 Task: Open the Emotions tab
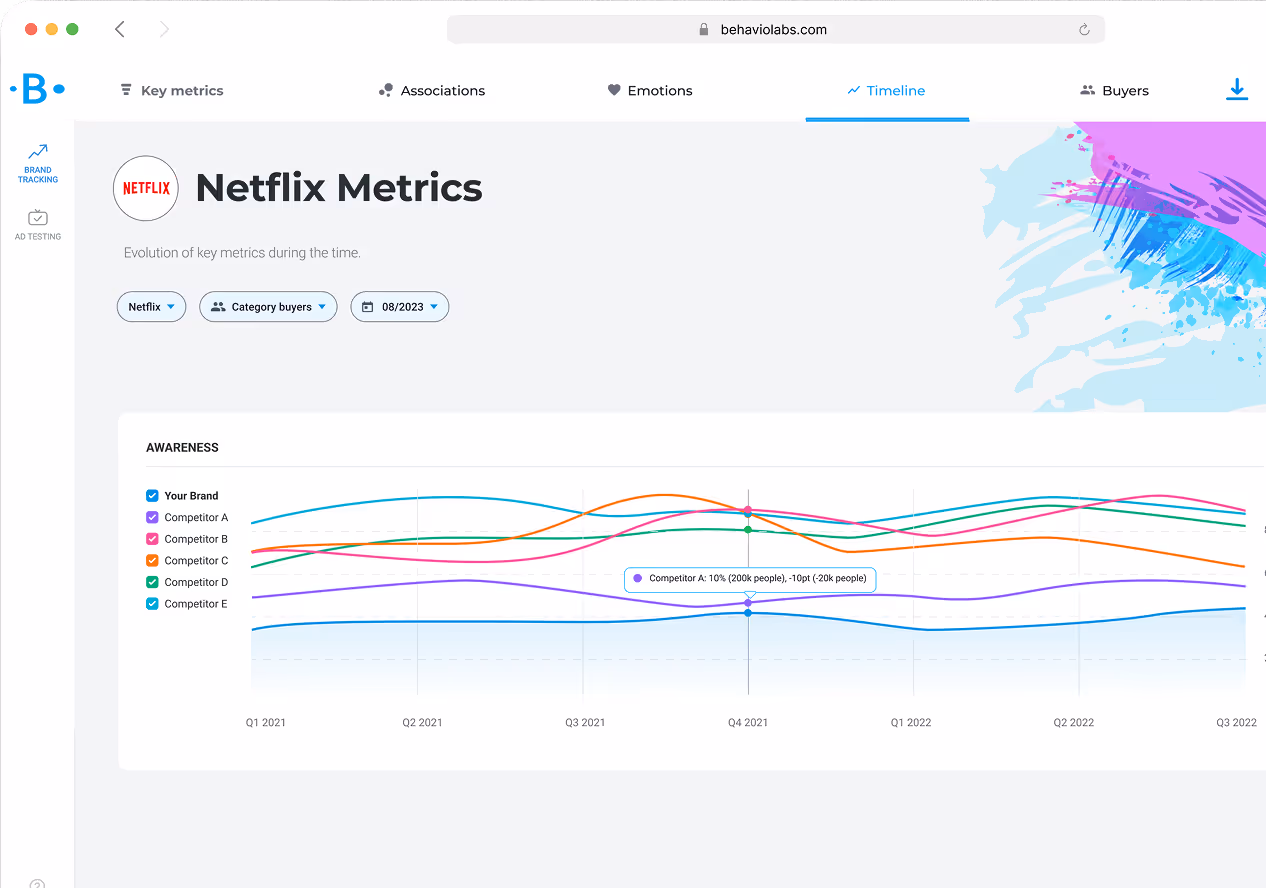click(650, 90)
